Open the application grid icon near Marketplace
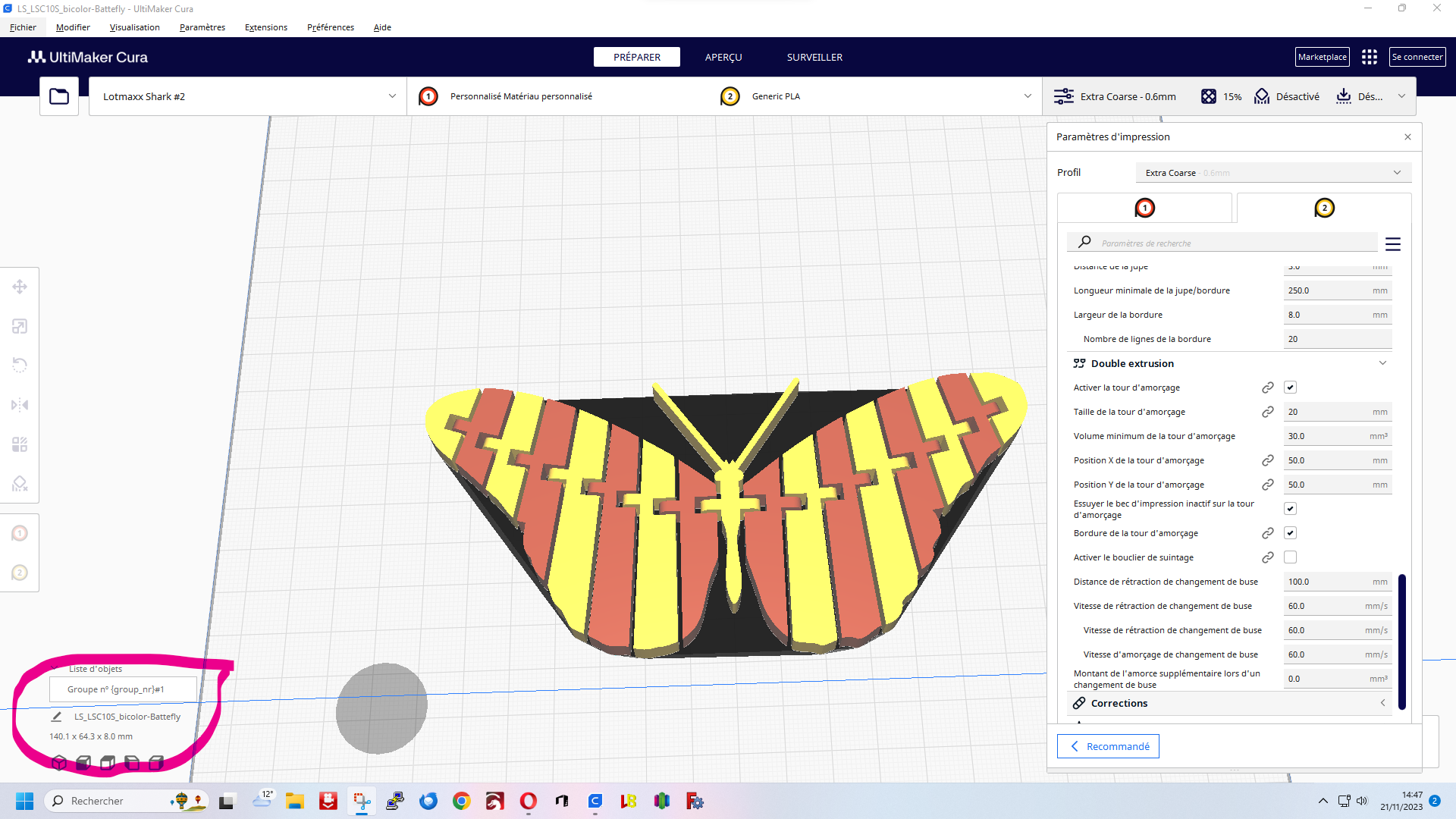The height and width of the screenshot is (819, 1456). tap(1369, 57)
